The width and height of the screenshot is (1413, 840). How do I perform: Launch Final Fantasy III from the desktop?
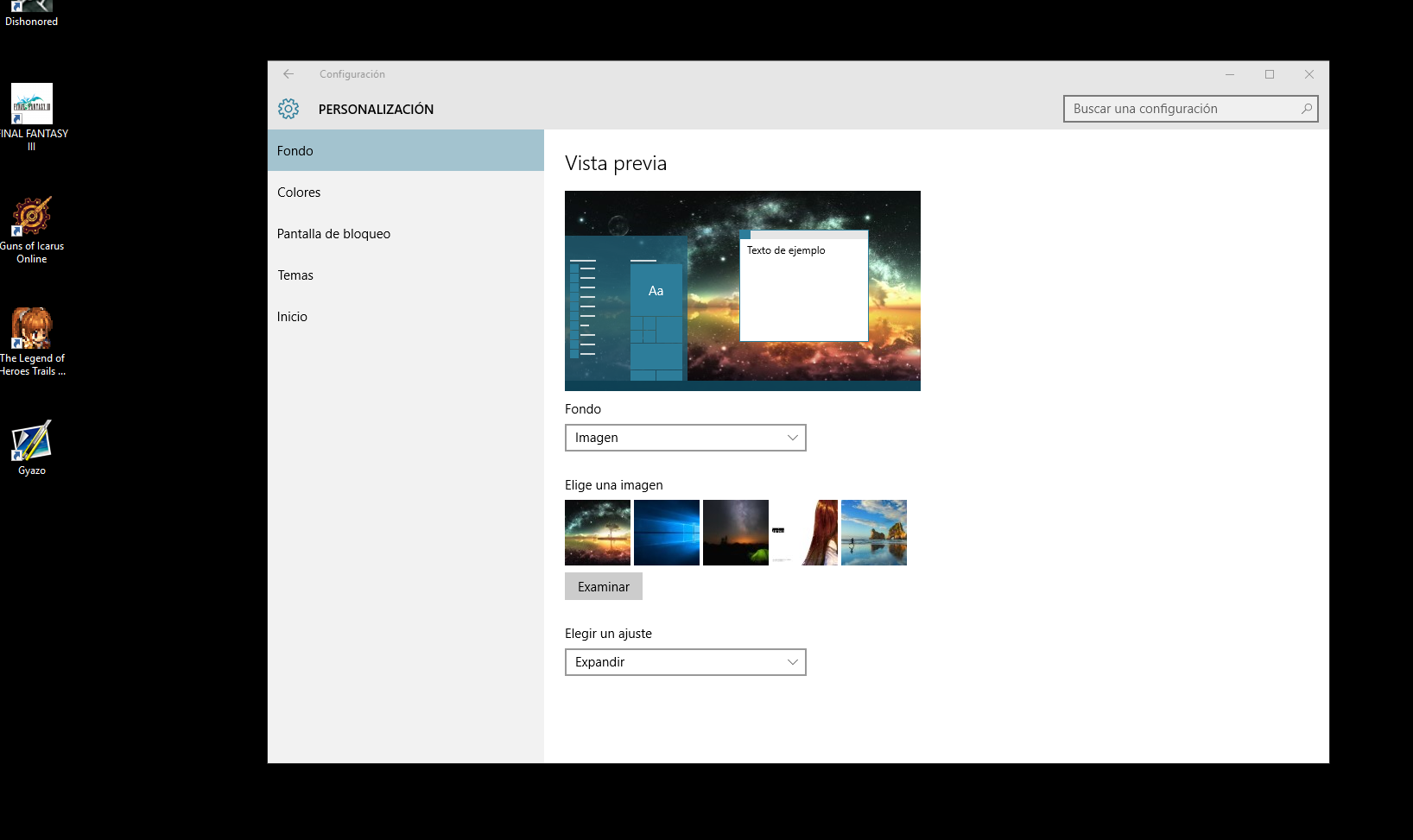31,104
